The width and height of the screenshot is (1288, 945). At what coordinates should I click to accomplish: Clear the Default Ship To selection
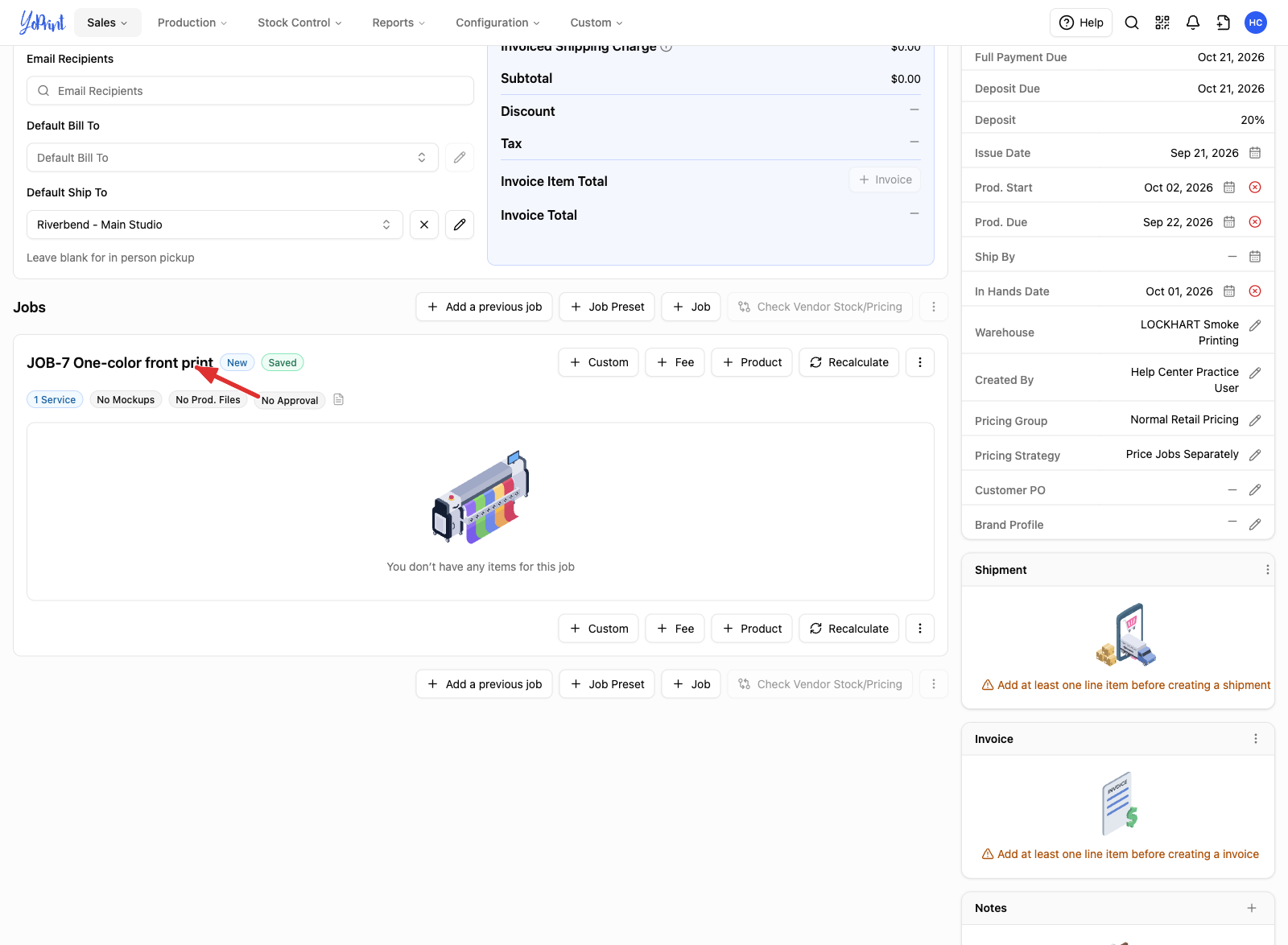coord(424,225)
